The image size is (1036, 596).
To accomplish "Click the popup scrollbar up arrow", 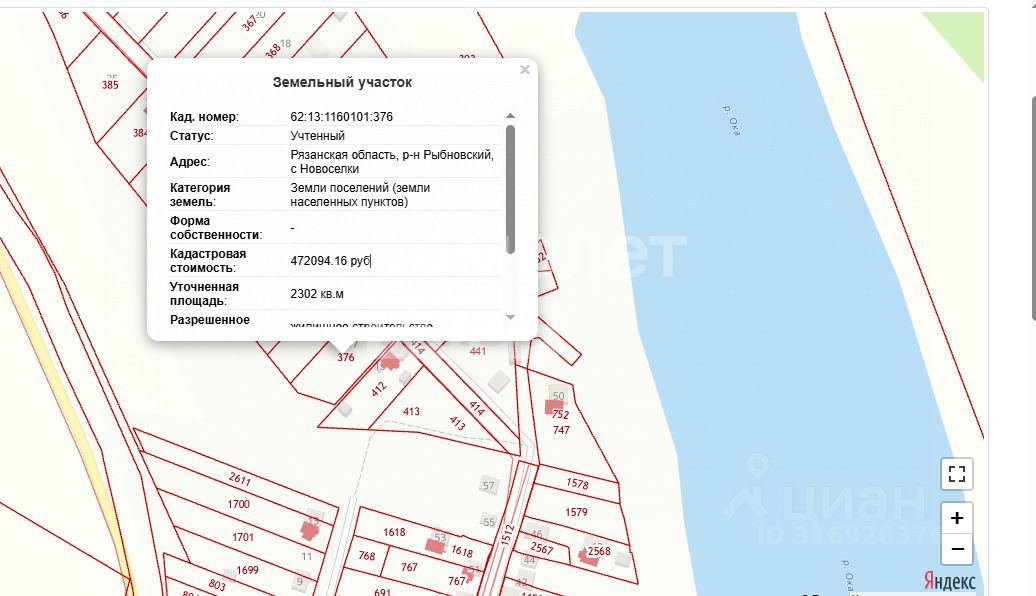I will 510,116.
